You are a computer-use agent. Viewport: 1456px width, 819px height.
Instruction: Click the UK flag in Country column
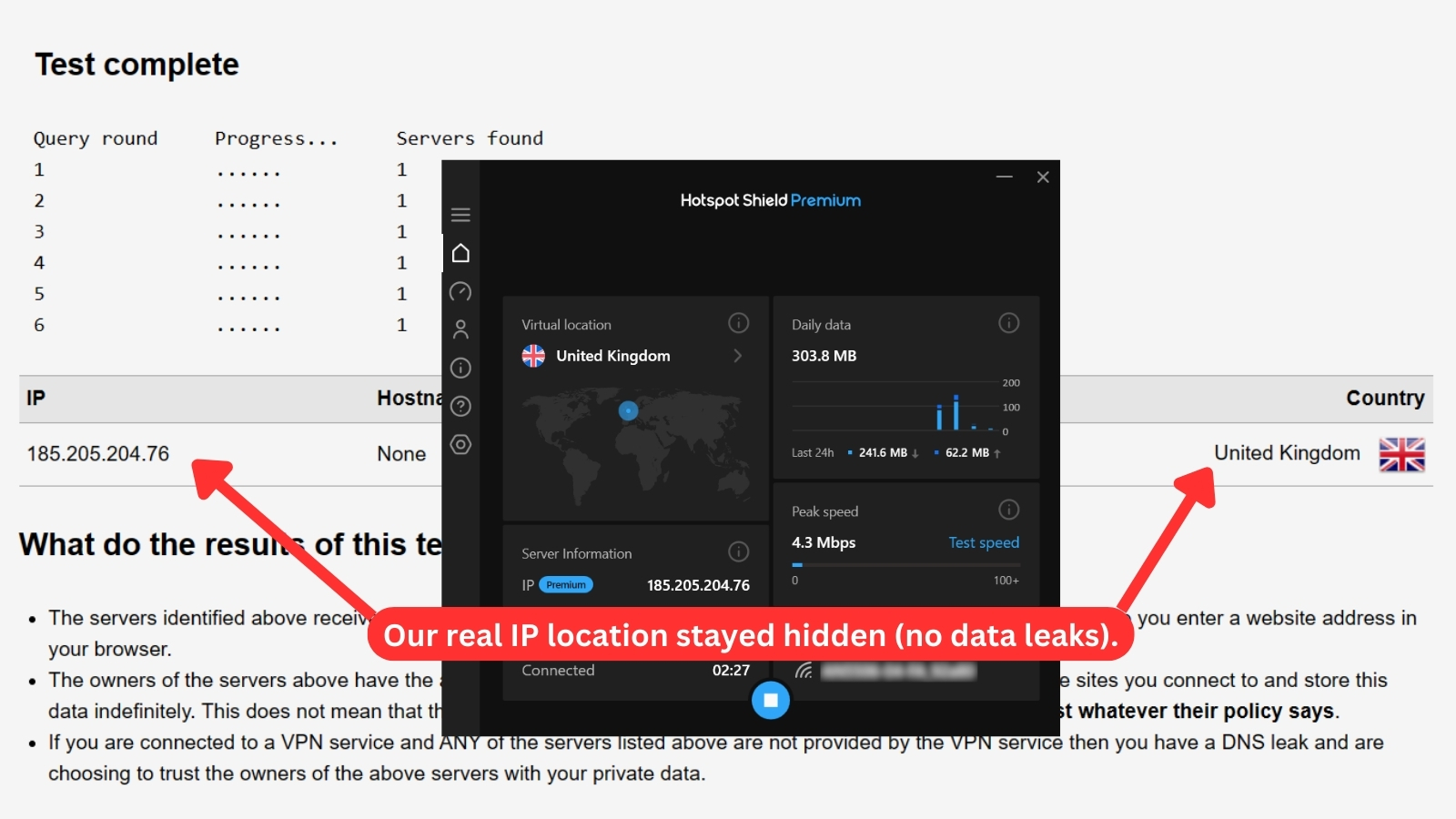pyautogui.click(x=1401, y=454)
